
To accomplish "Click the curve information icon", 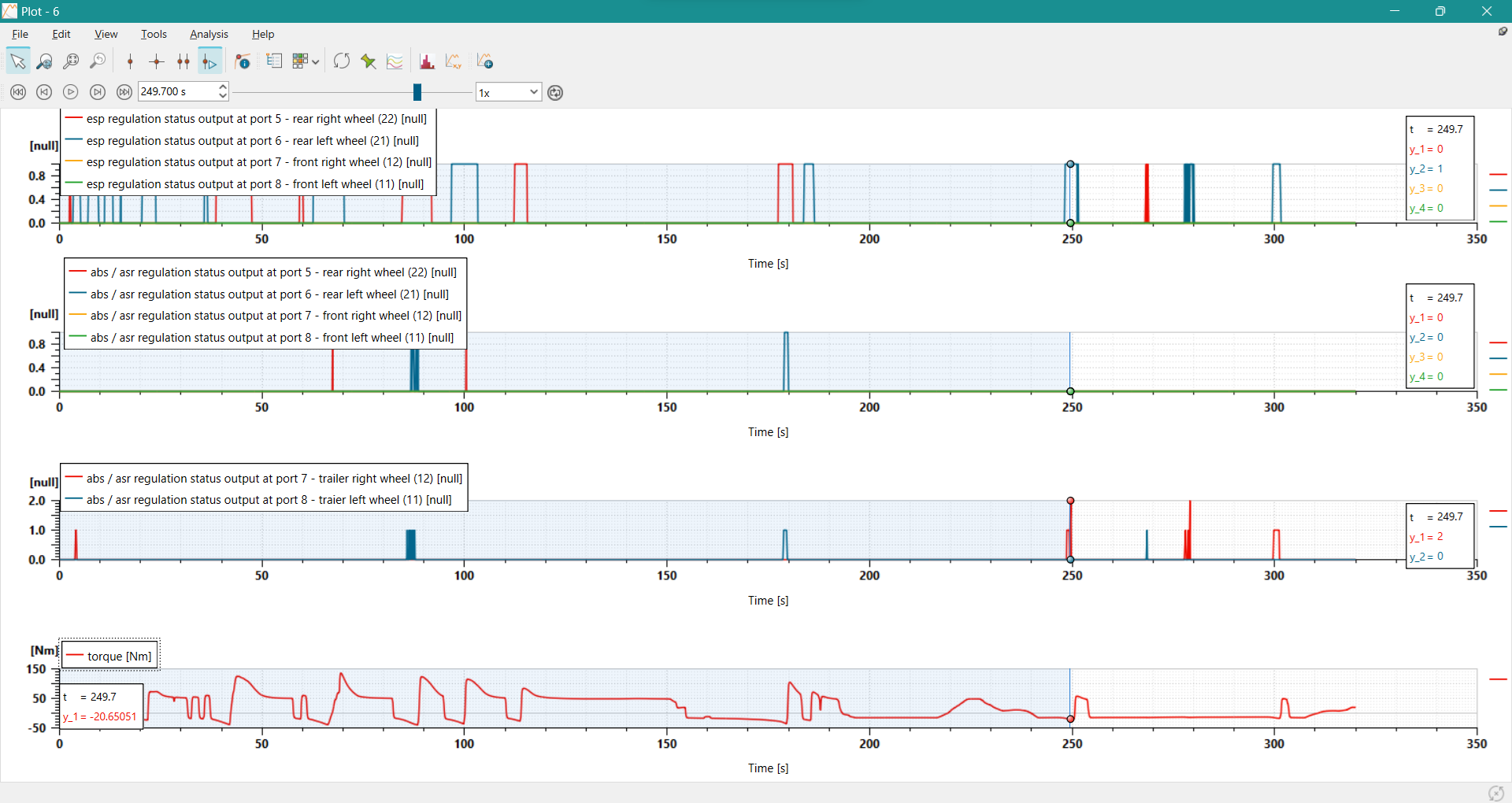I will [x=243, y=61].
